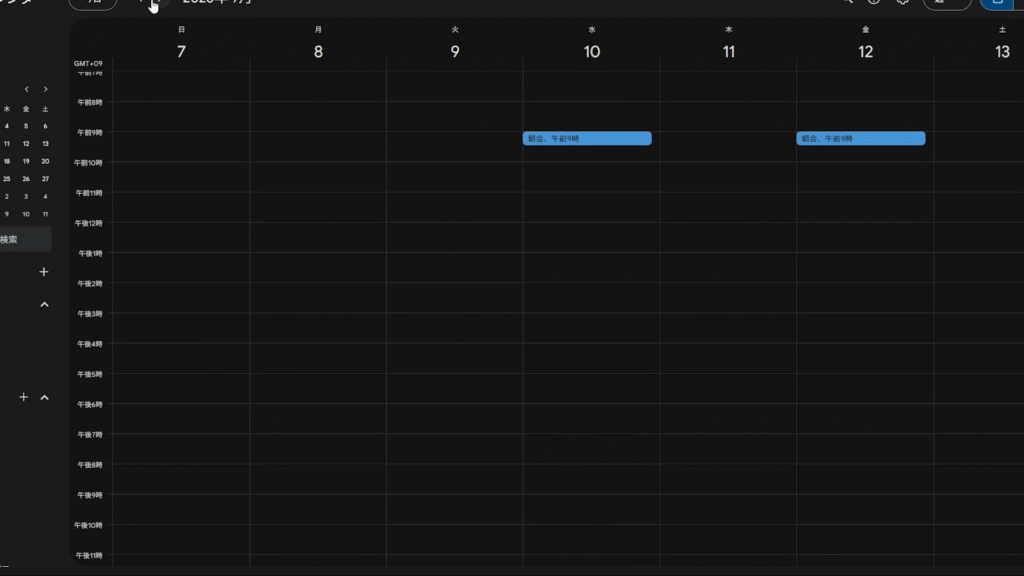Collapse the lower calendar list section chevron

point(44,397)
